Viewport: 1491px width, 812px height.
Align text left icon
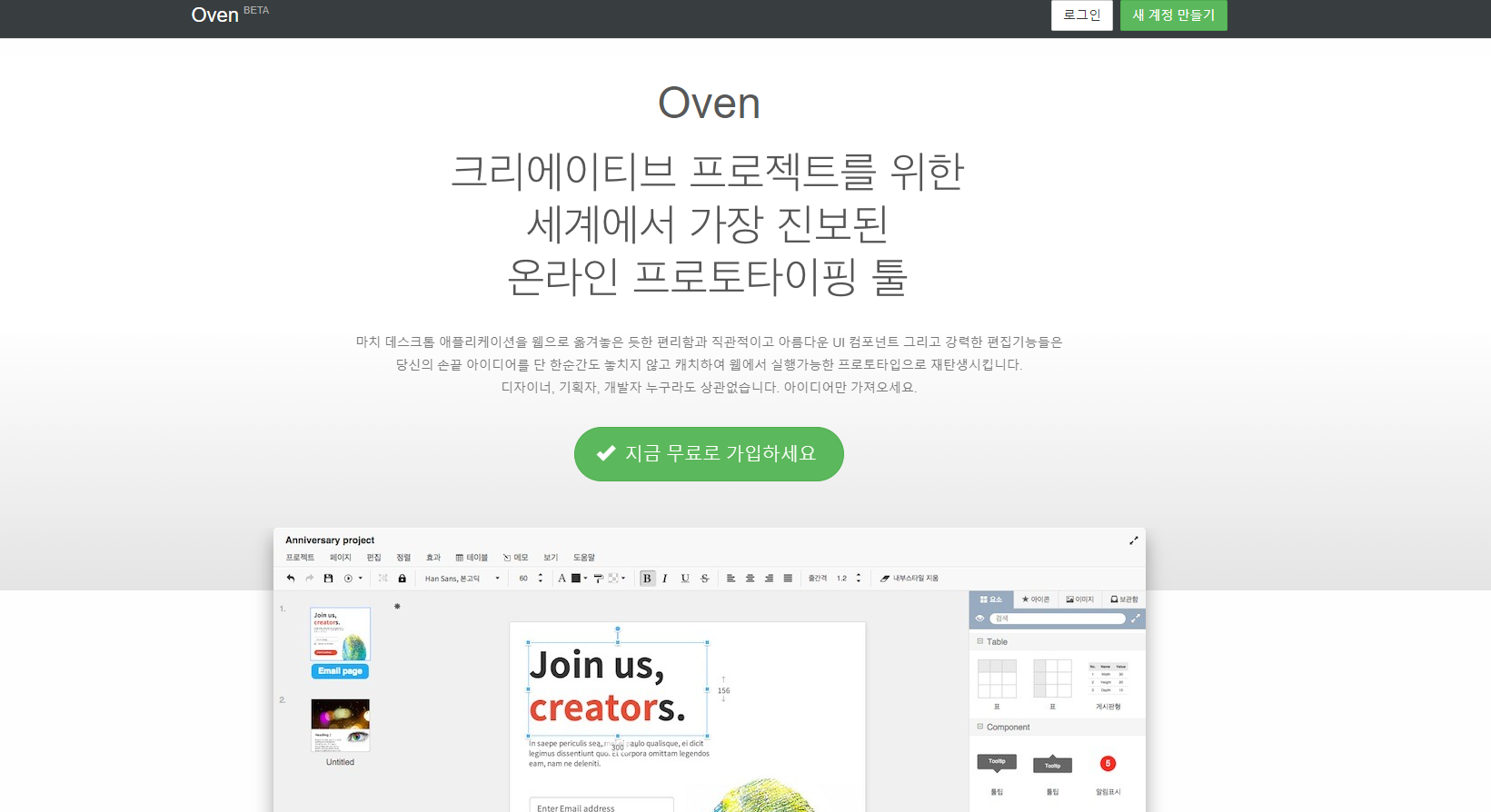(x=731, y=579)
